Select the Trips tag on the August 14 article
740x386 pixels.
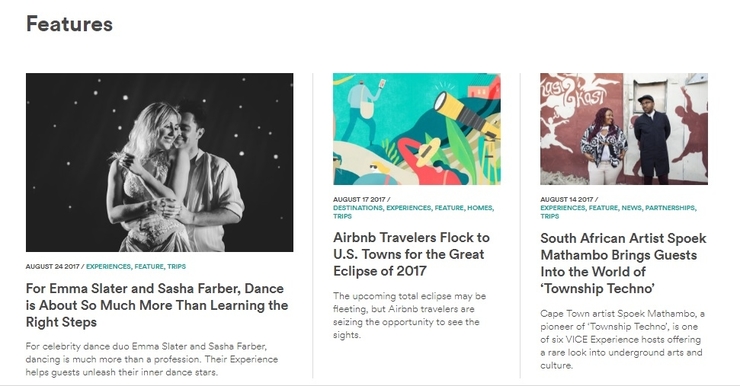(550, 216)
